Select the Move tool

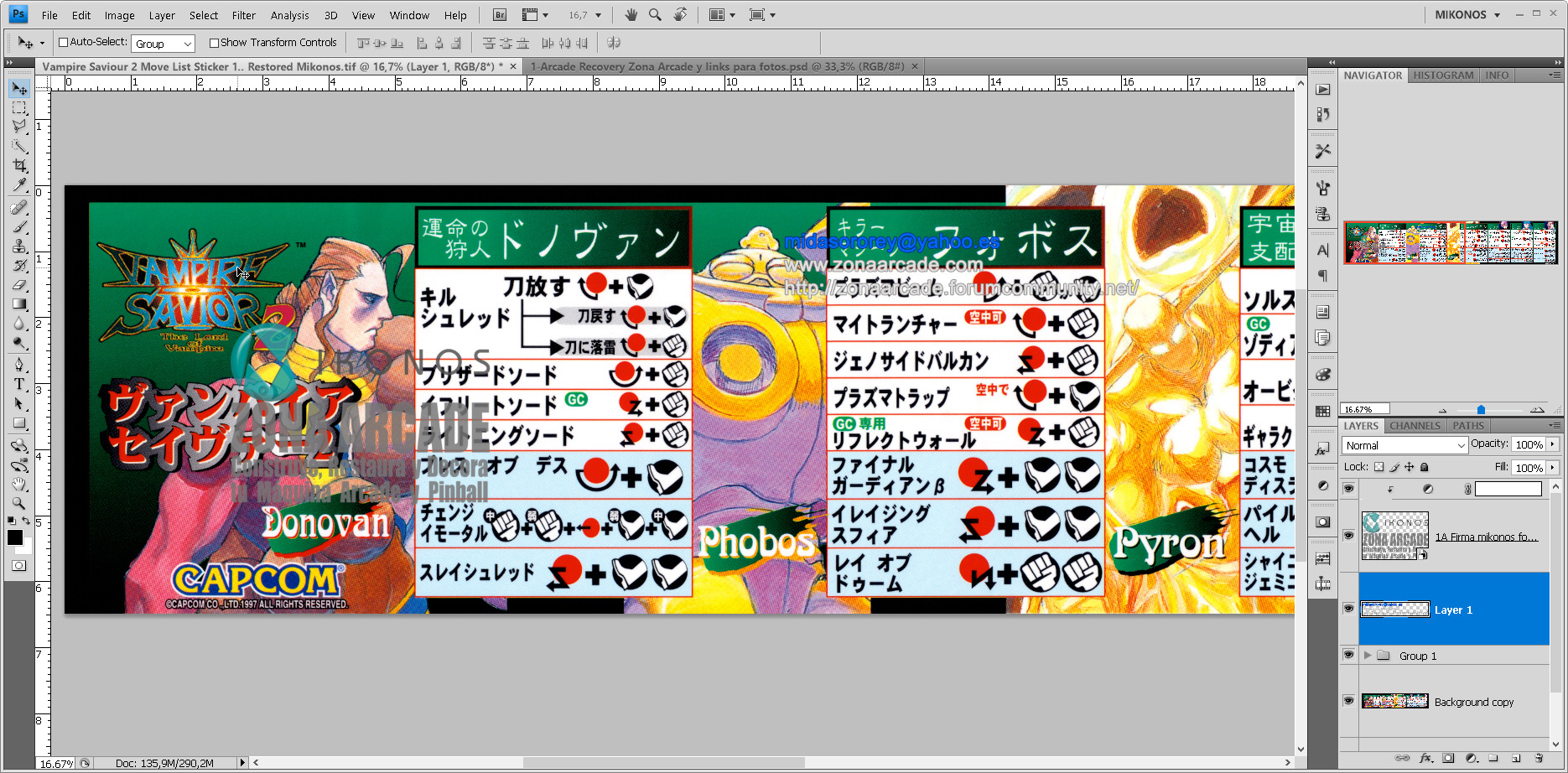coord(19,88)
